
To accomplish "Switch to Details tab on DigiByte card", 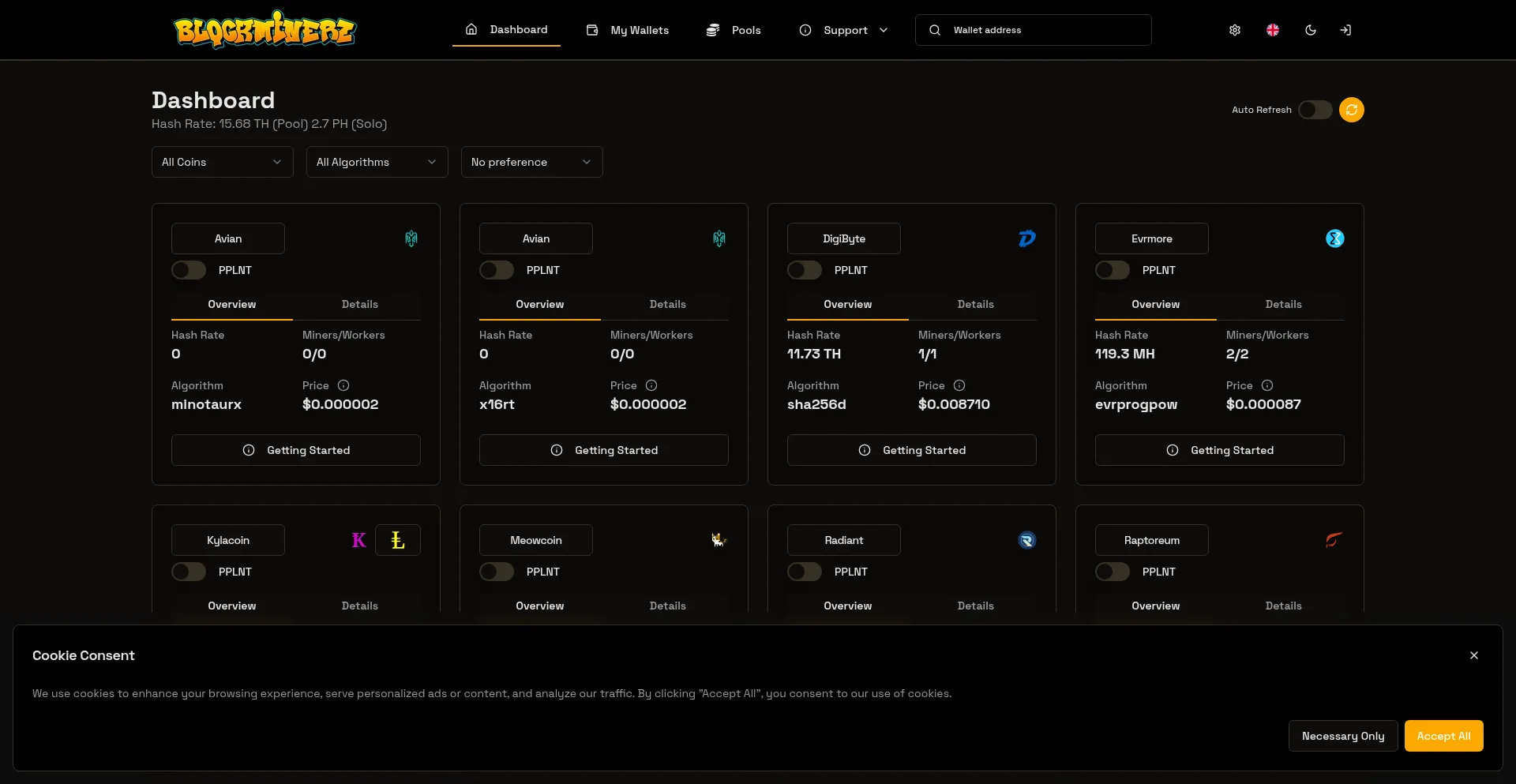I will [976, 304].
